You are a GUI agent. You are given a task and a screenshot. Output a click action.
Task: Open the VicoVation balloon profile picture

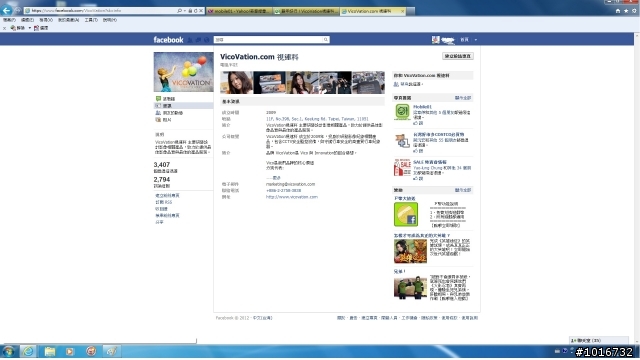[183, 72]
